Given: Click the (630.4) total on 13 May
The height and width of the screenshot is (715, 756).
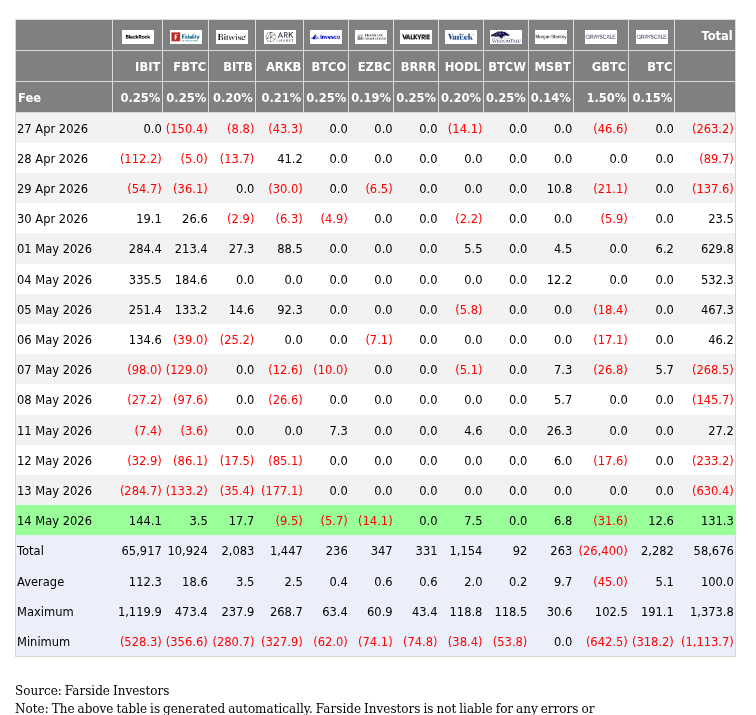Looking at the screenshot, I should [x=713, y=490].
